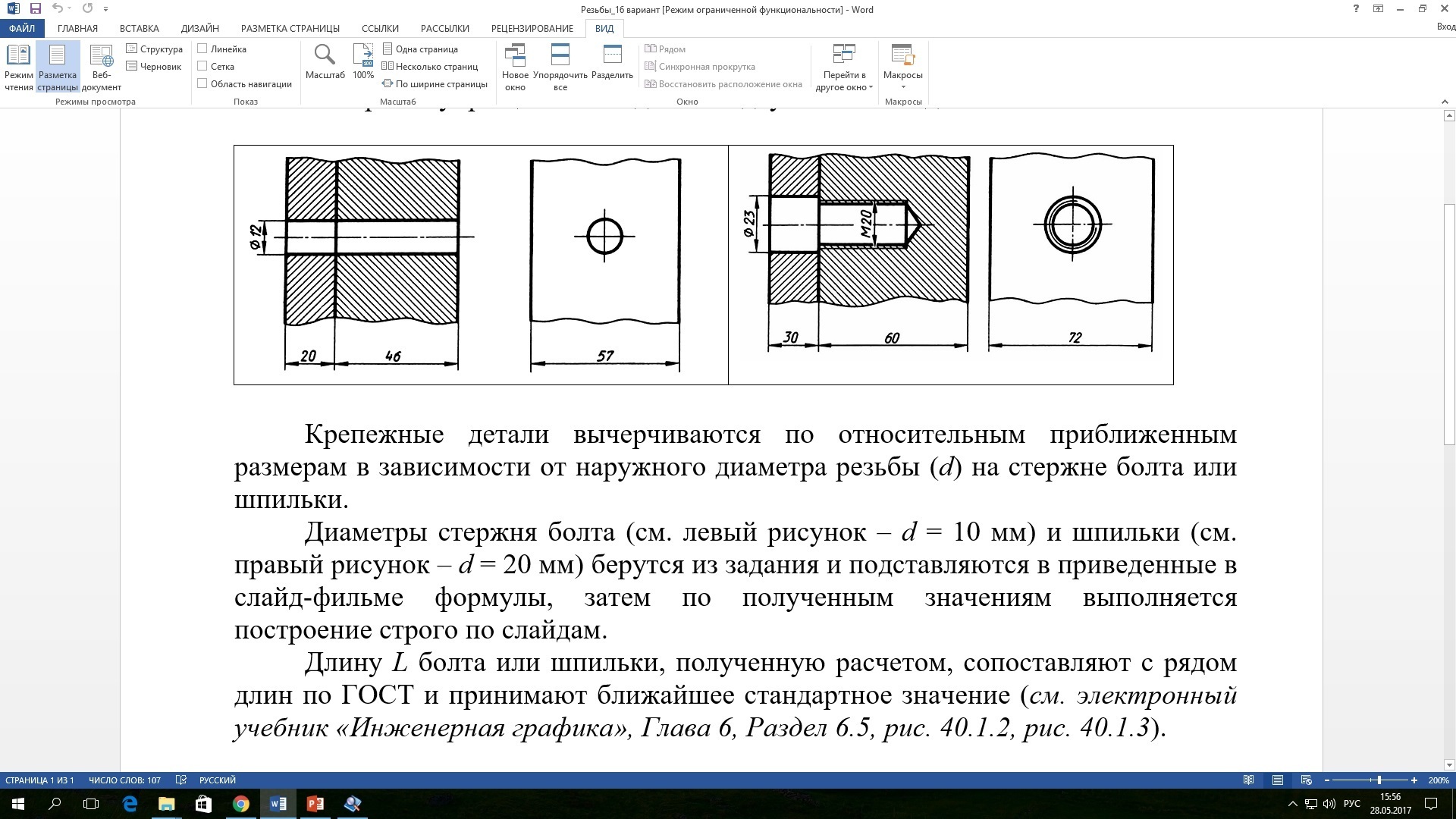Viewport: 1456px width, 819px height.
Task: Set zoom to 100% icon
Action: pyautogui.click(x=363, y=61)
